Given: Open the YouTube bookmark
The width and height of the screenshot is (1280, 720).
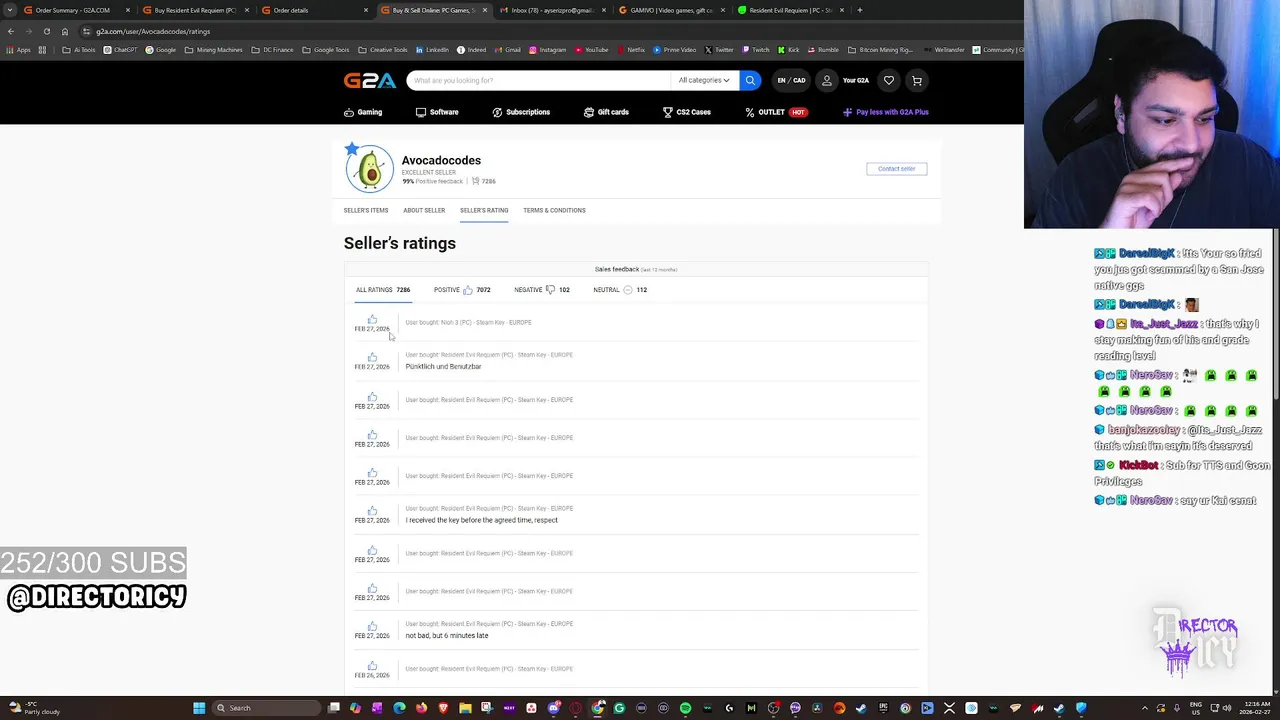Looking at the screenshot, I should pos(592,50).
